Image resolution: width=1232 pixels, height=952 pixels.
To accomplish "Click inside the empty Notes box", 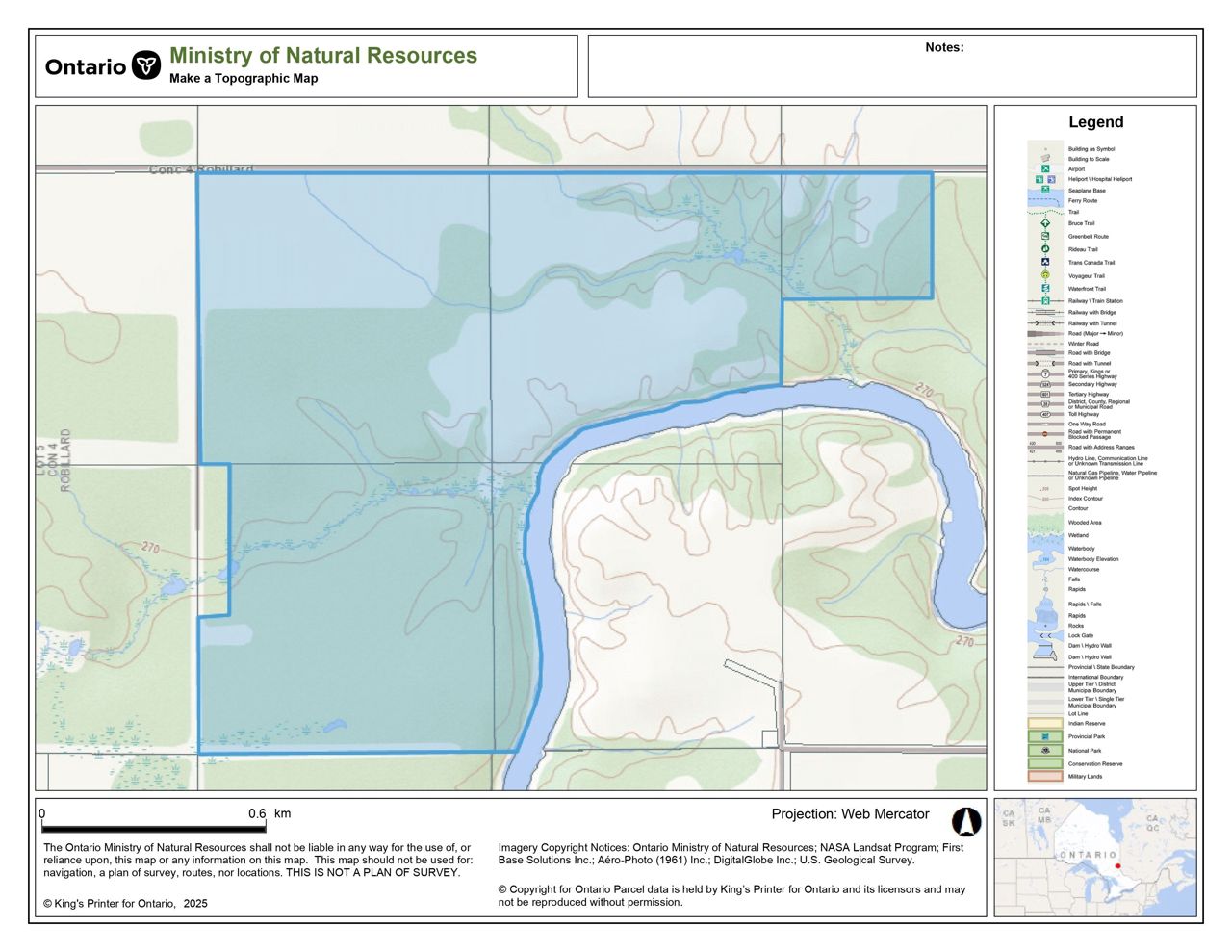I will (892, 73).
